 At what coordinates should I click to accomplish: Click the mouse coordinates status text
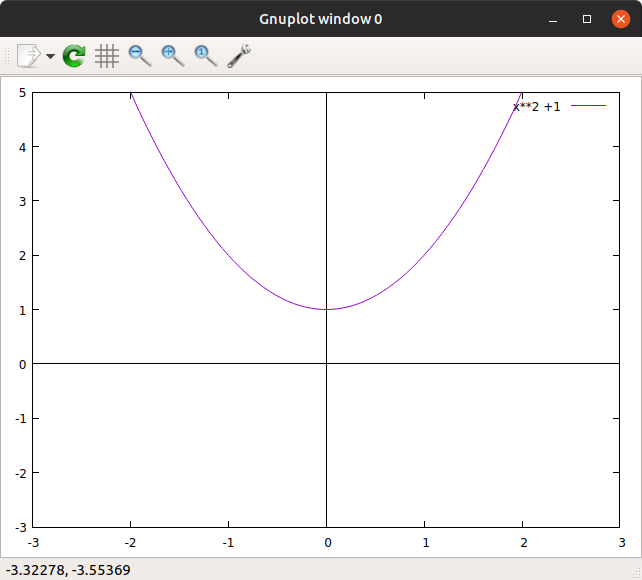pyautogui.click(x=68, y=570)
